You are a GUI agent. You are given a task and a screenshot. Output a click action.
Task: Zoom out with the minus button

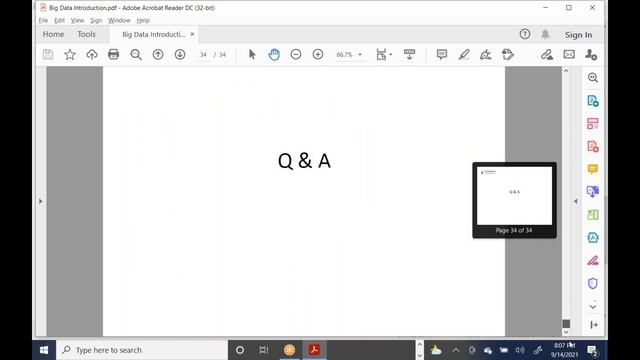pos(296,54)
